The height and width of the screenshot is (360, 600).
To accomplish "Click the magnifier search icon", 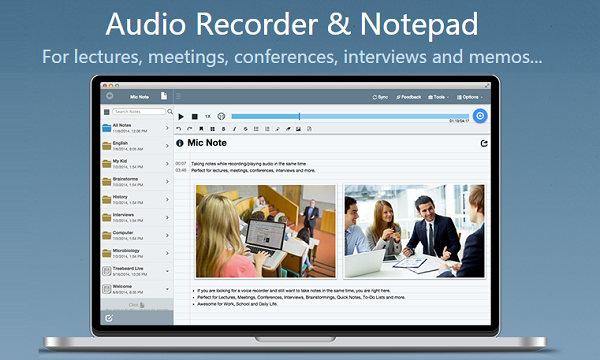I will click(x=170, y=111).
